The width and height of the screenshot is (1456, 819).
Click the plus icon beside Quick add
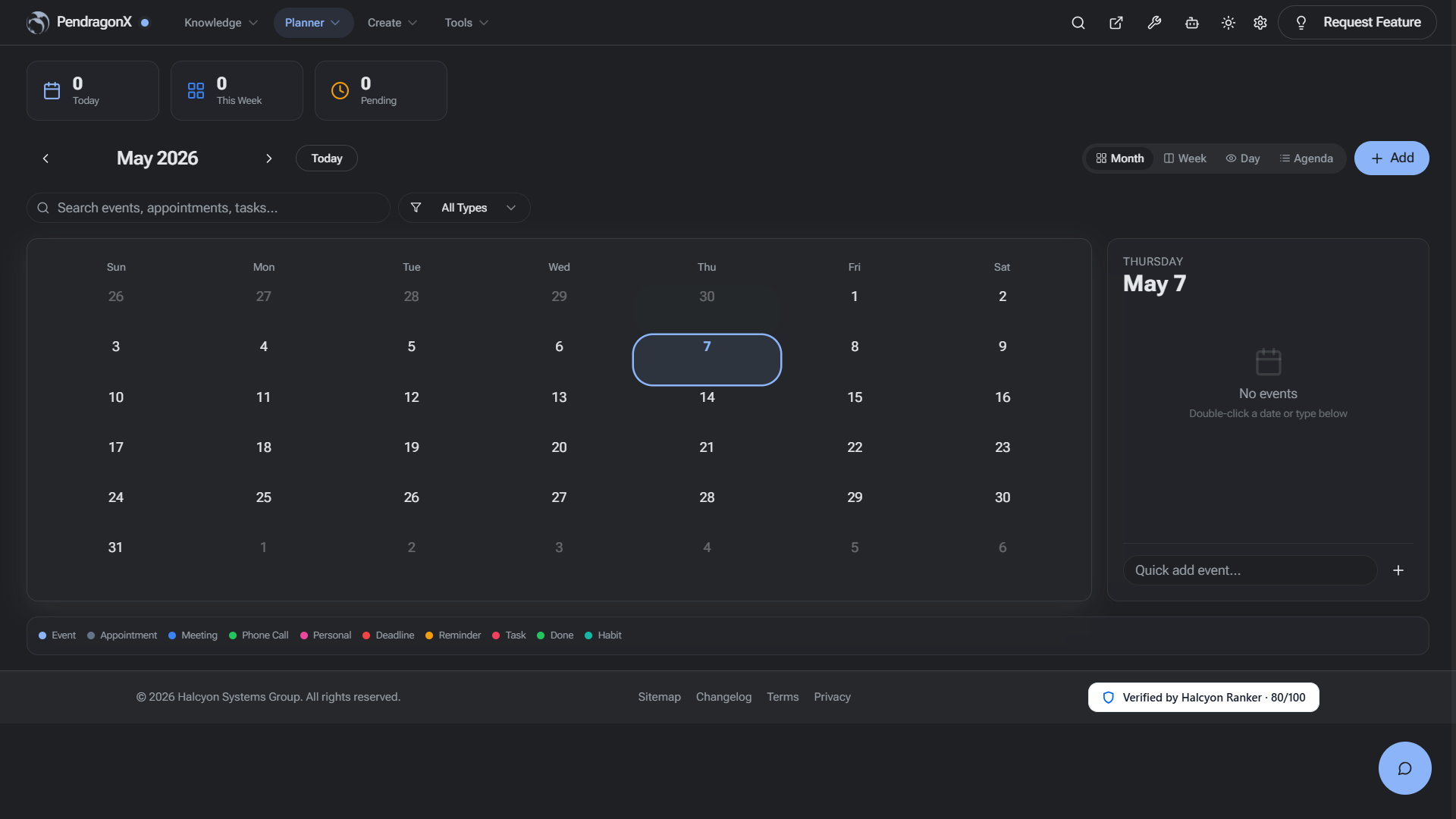click(1398, 570)
